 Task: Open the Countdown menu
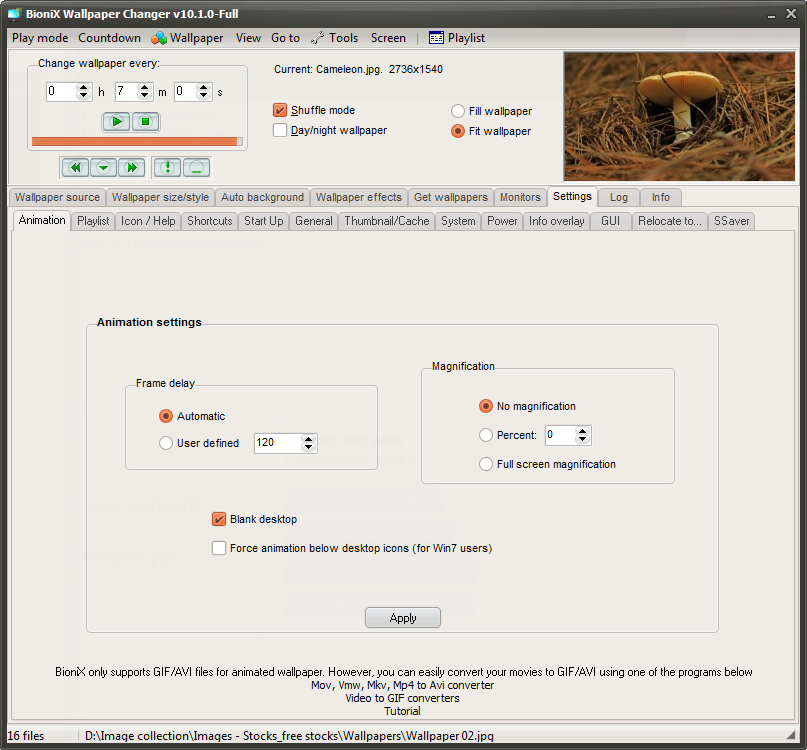point(109,38)
